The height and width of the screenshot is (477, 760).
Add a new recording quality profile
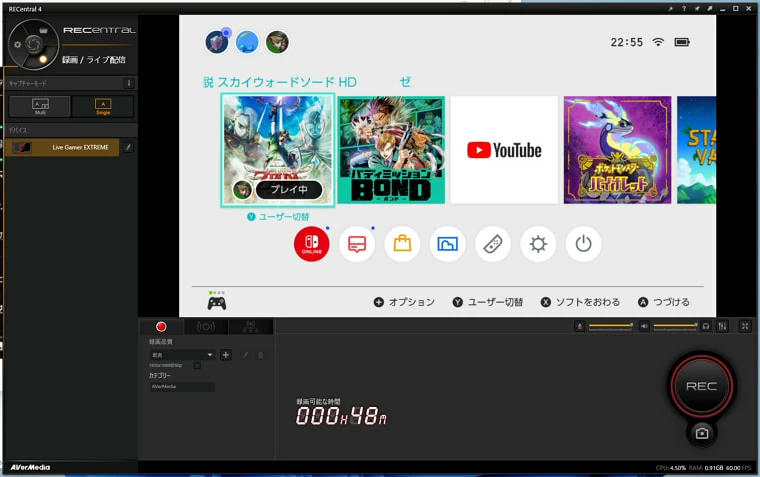point(225,355)
